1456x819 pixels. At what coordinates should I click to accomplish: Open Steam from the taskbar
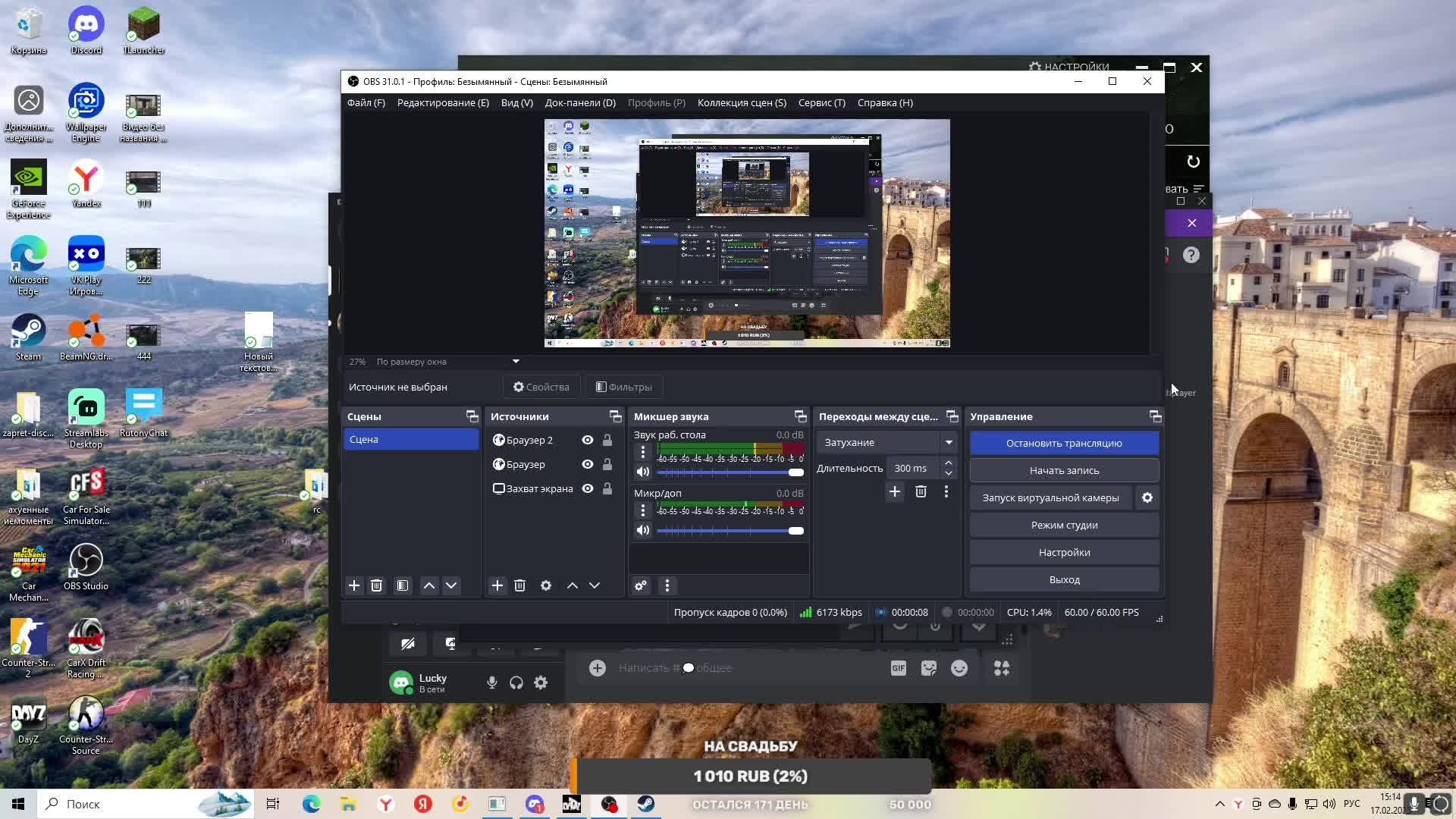tap(646, 804)
